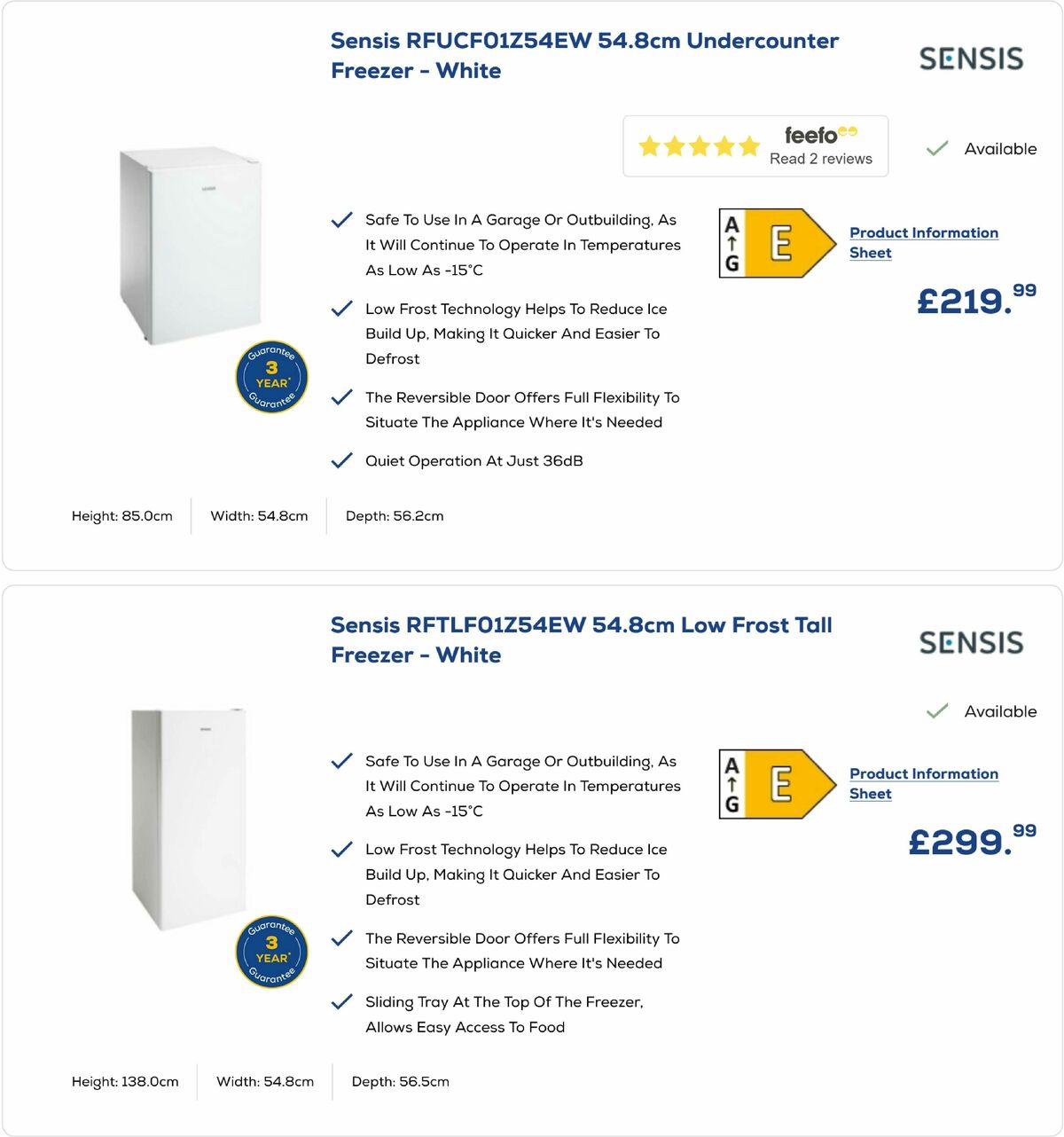Click the SENSIS brand logo on undercounter freezer

pos(973,59)
